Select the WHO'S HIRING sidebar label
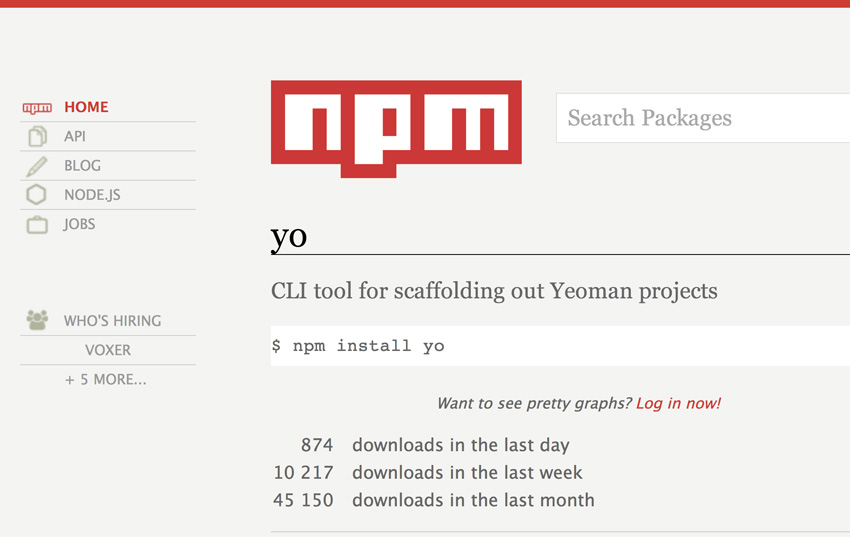 tap(112, 321)
